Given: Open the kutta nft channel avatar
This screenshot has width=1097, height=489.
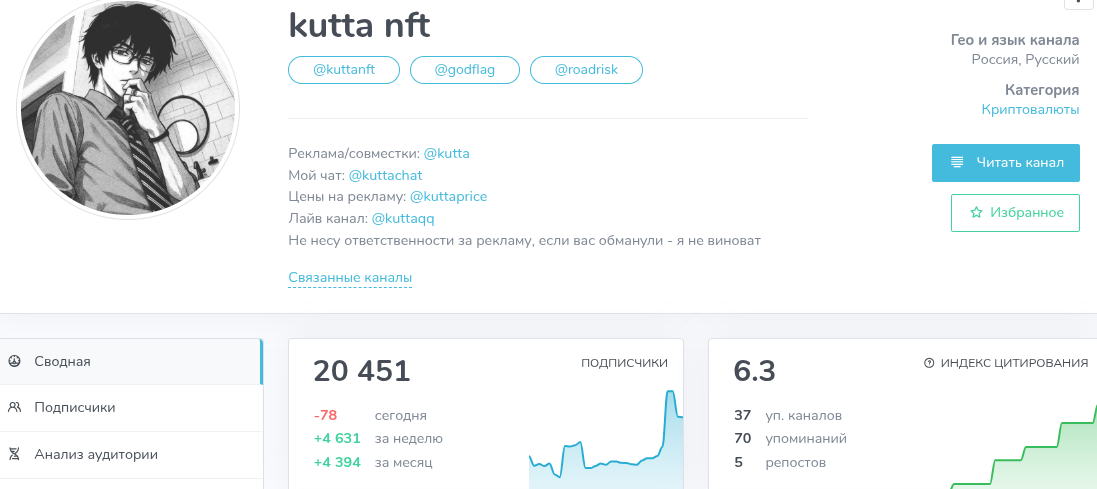Looking at the screenshot, I should point(128,108).
